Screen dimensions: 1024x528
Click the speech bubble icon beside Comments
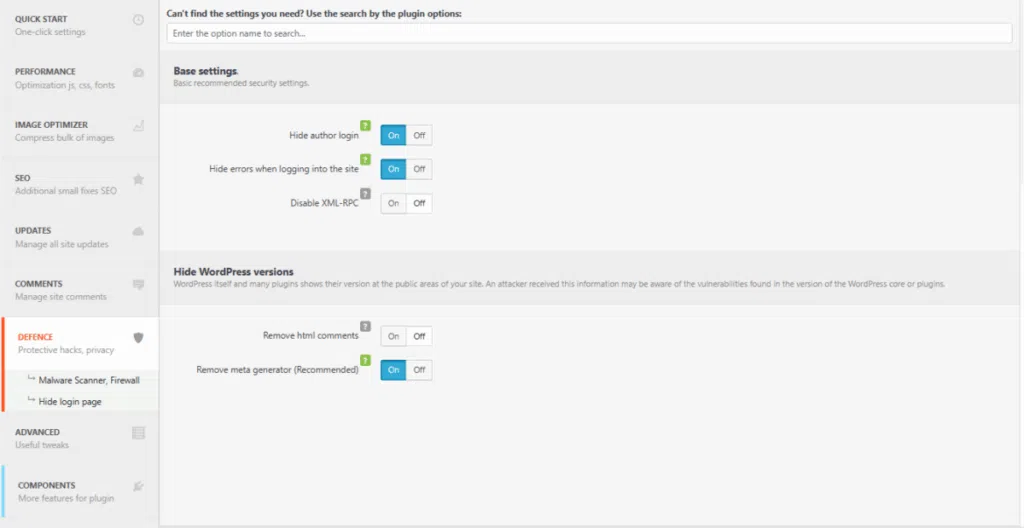tap(138, 285)
